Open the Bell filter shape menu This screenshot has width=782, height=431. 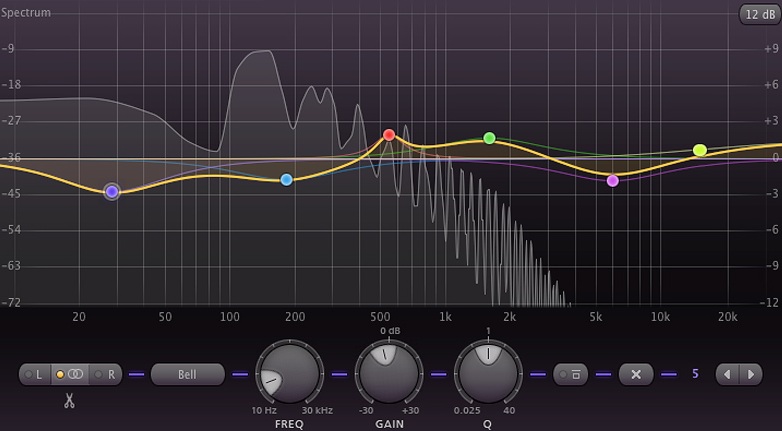[x=188, y=374]
